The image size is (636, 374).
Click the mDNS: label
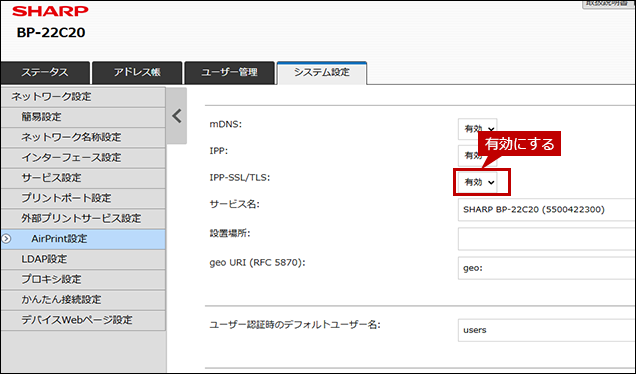226,124
